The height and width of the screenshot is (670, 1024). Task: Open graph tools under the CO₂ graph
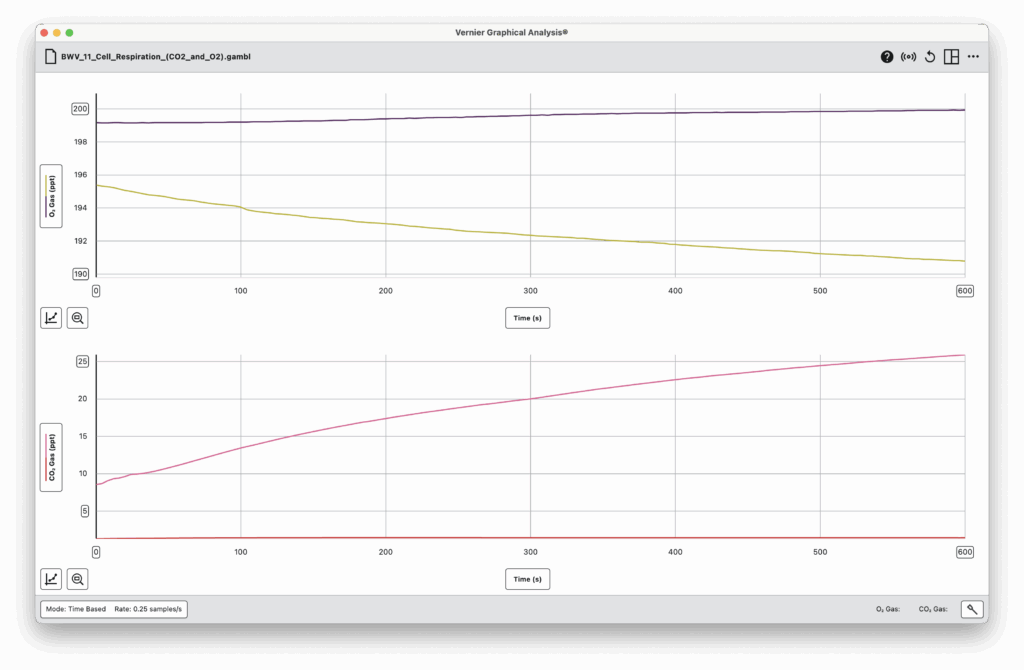pos(51,578)
